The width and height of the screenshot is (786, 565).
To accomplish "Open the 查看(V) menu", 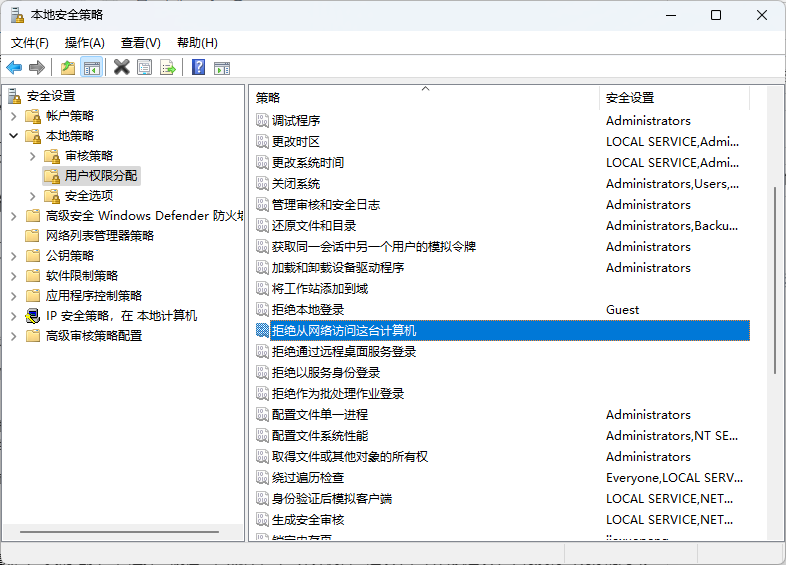I will pos(141,43).
